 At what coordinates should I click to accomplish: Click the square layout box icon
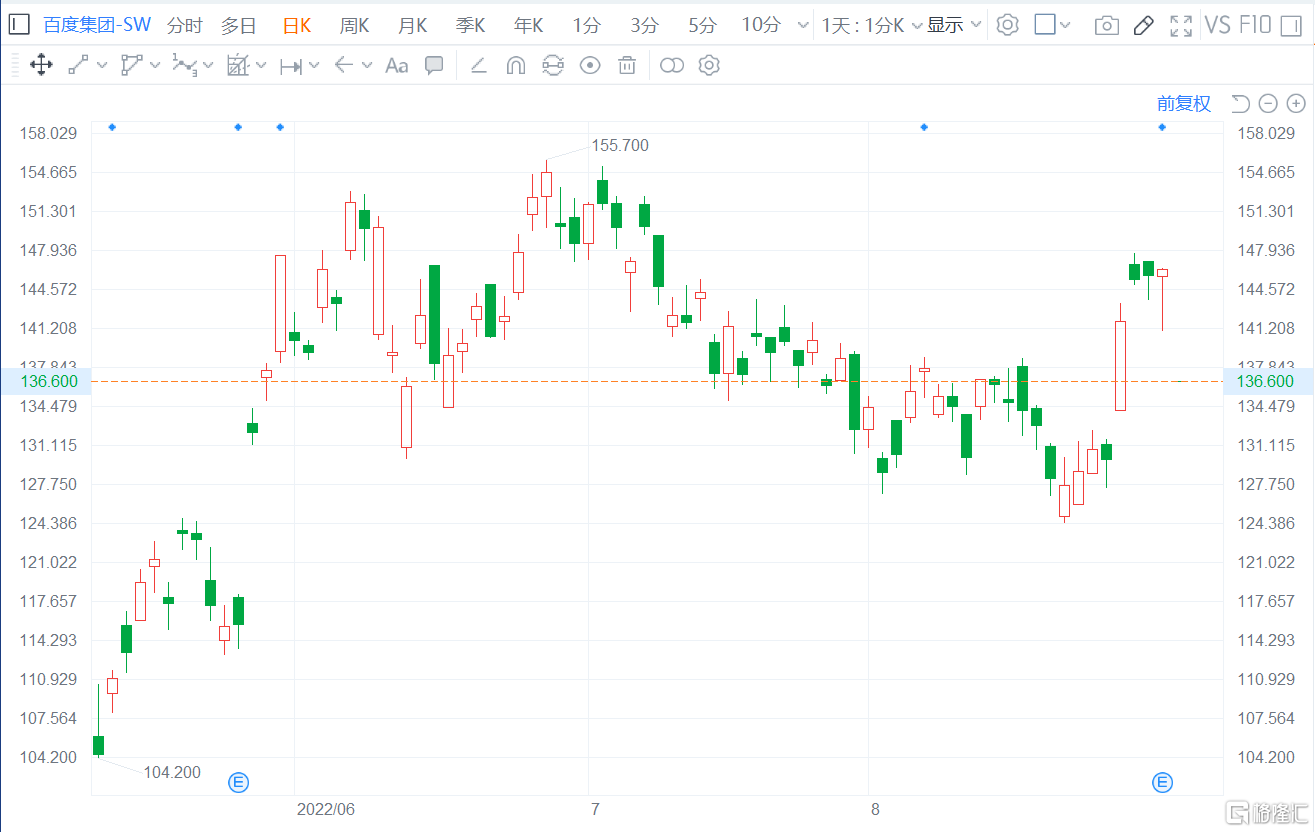pos(1045,25)
